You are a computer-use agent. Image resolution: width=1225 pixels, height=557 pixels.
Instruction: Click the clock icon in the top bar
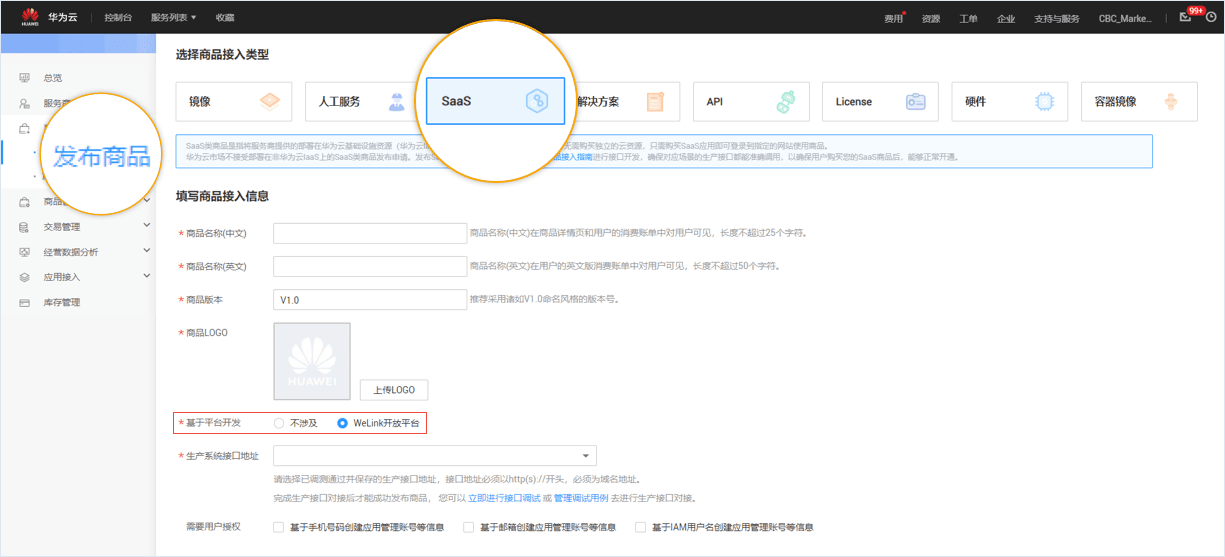(1210, 17)
